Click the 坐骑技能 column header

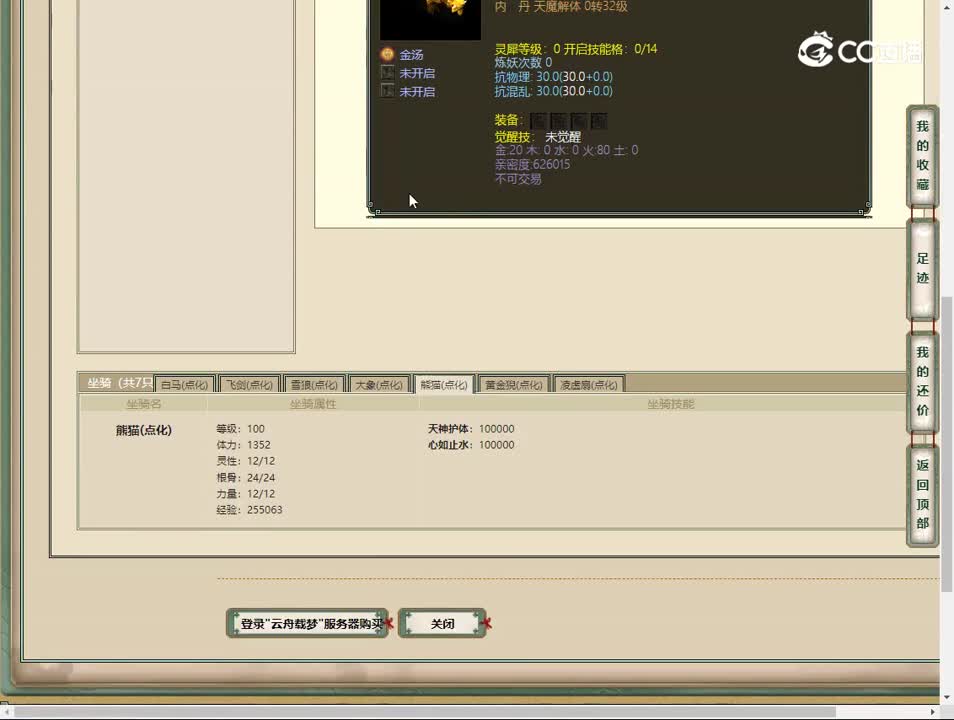tap(670, 404)
